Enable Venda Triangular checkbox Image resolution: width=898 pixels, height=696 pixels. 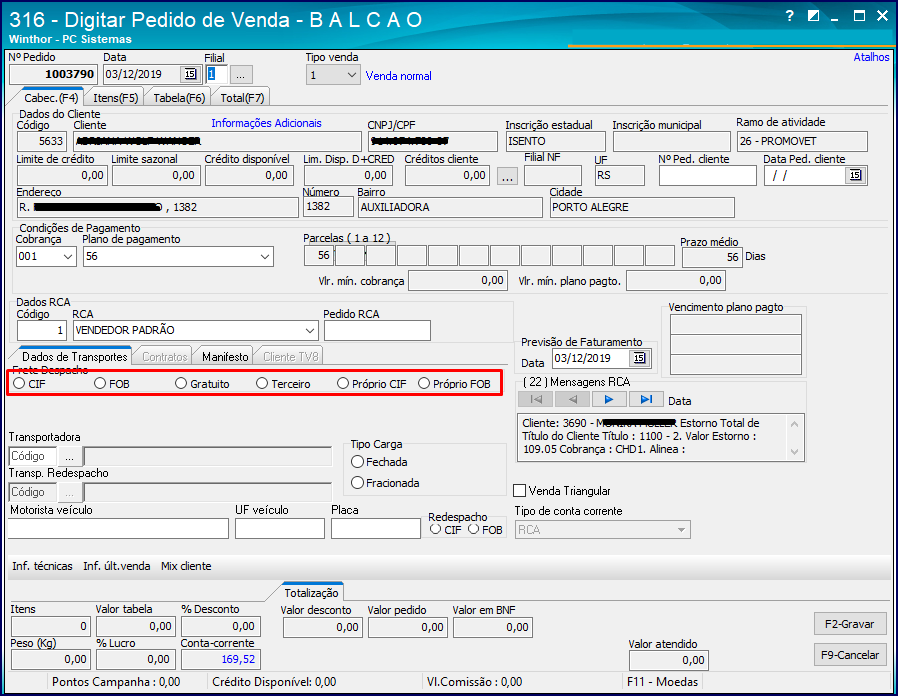tap(520, 491)
